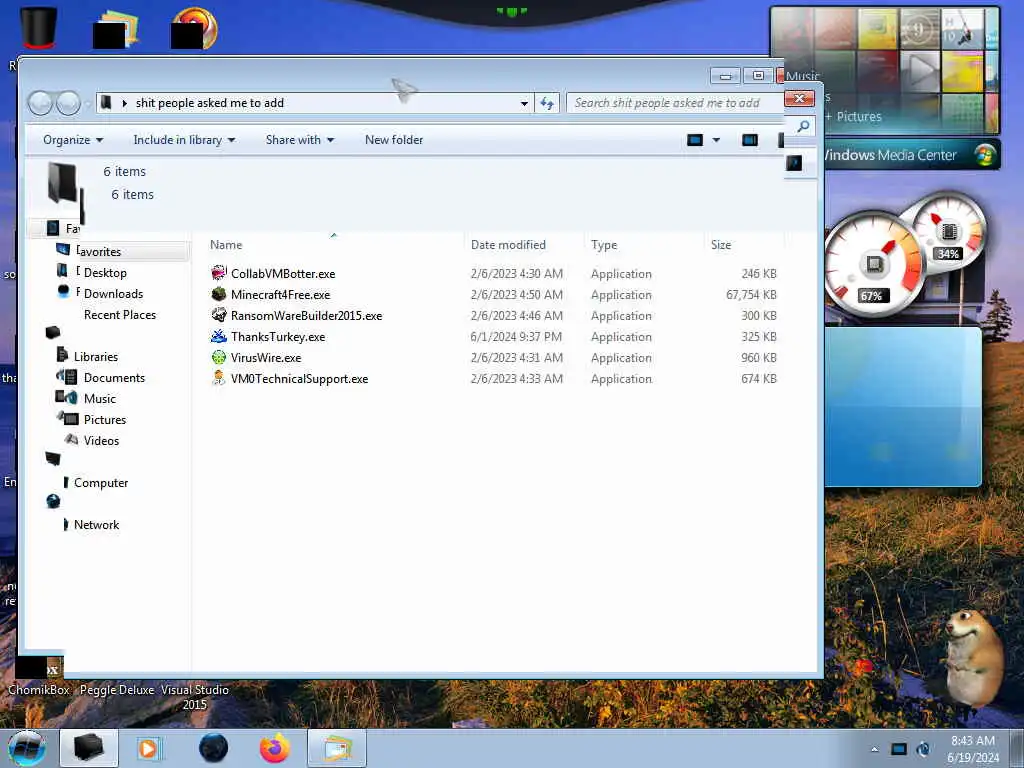Sort by Name column header

pos(226,245)
